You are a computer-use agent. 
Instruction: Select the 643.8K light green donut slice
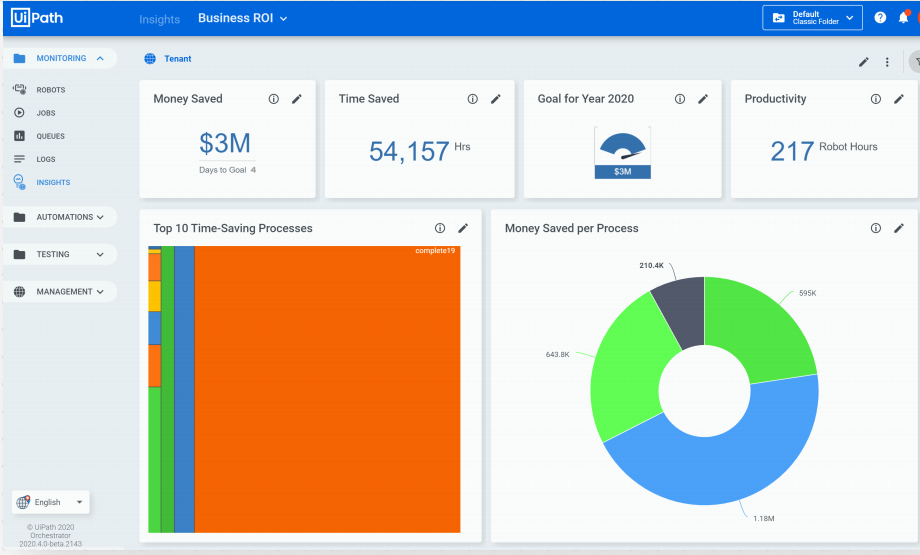628,370
